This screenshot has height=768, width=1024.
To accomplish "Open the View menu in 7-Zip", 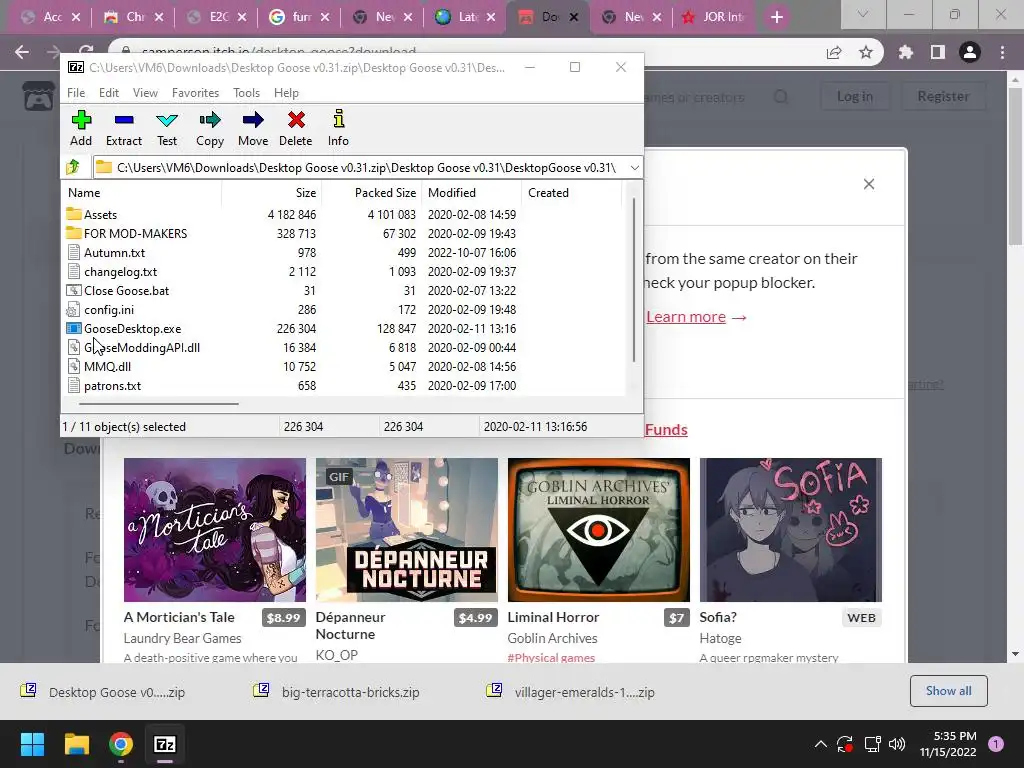I will click(145, 93).
